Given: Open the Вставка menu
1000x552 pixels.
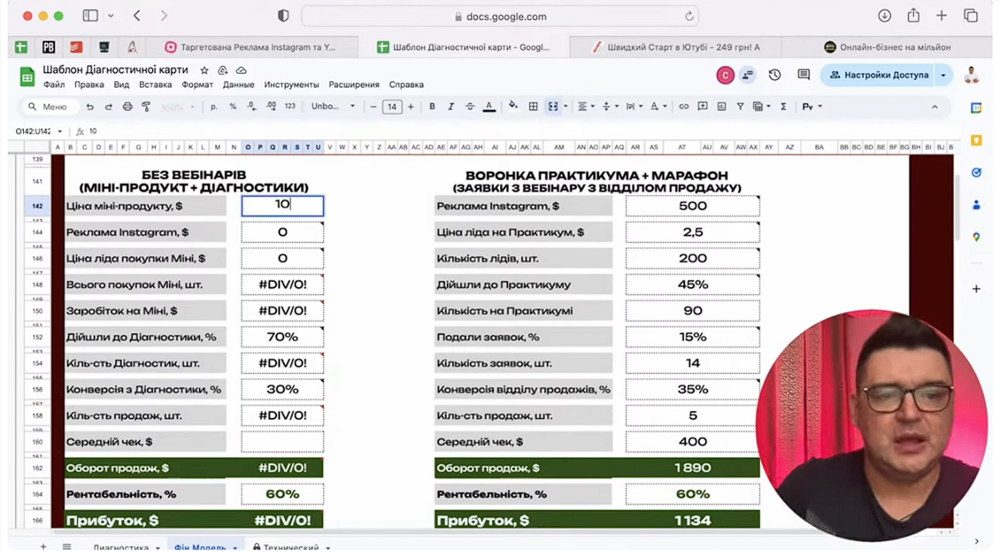Looking at the screenshot, I should [x=155, y=85].
